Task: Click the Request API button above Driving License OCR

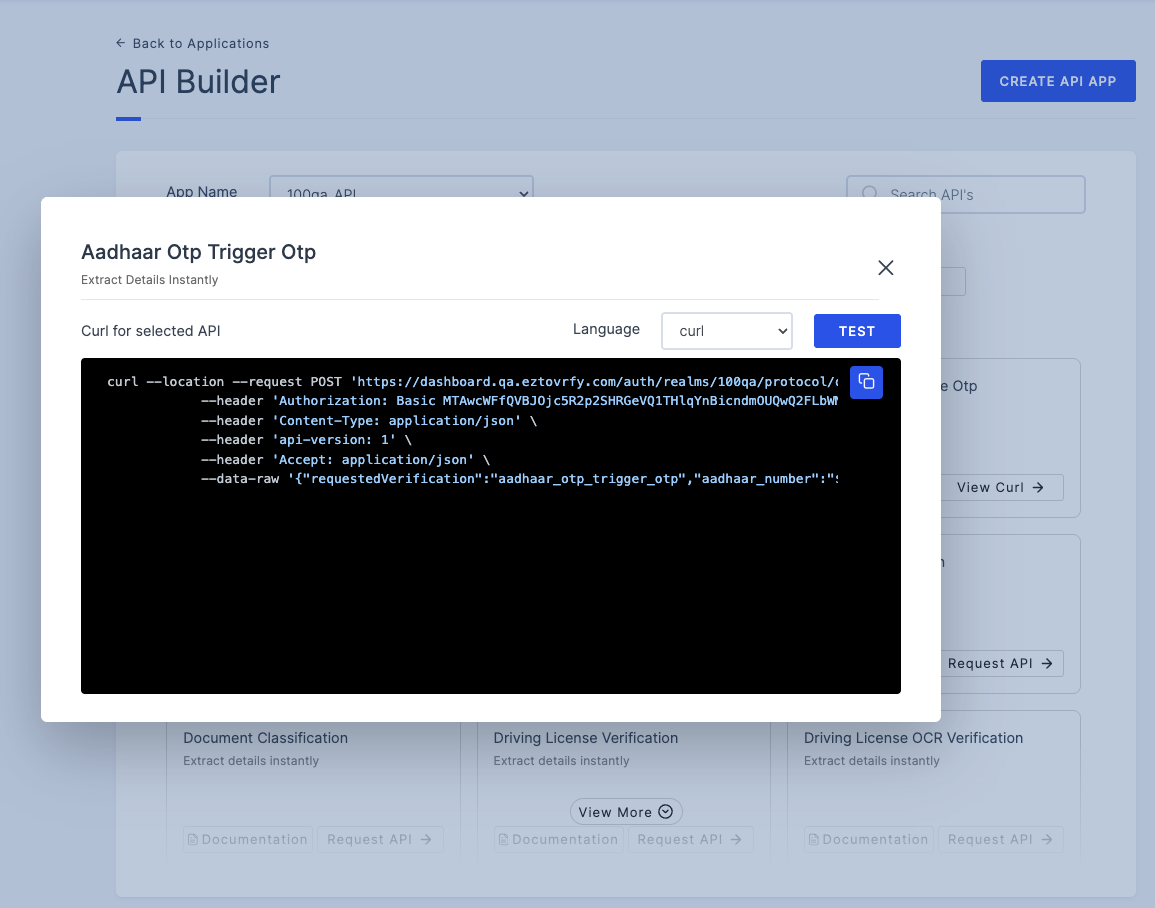Action: click(x=1000, y=663)
